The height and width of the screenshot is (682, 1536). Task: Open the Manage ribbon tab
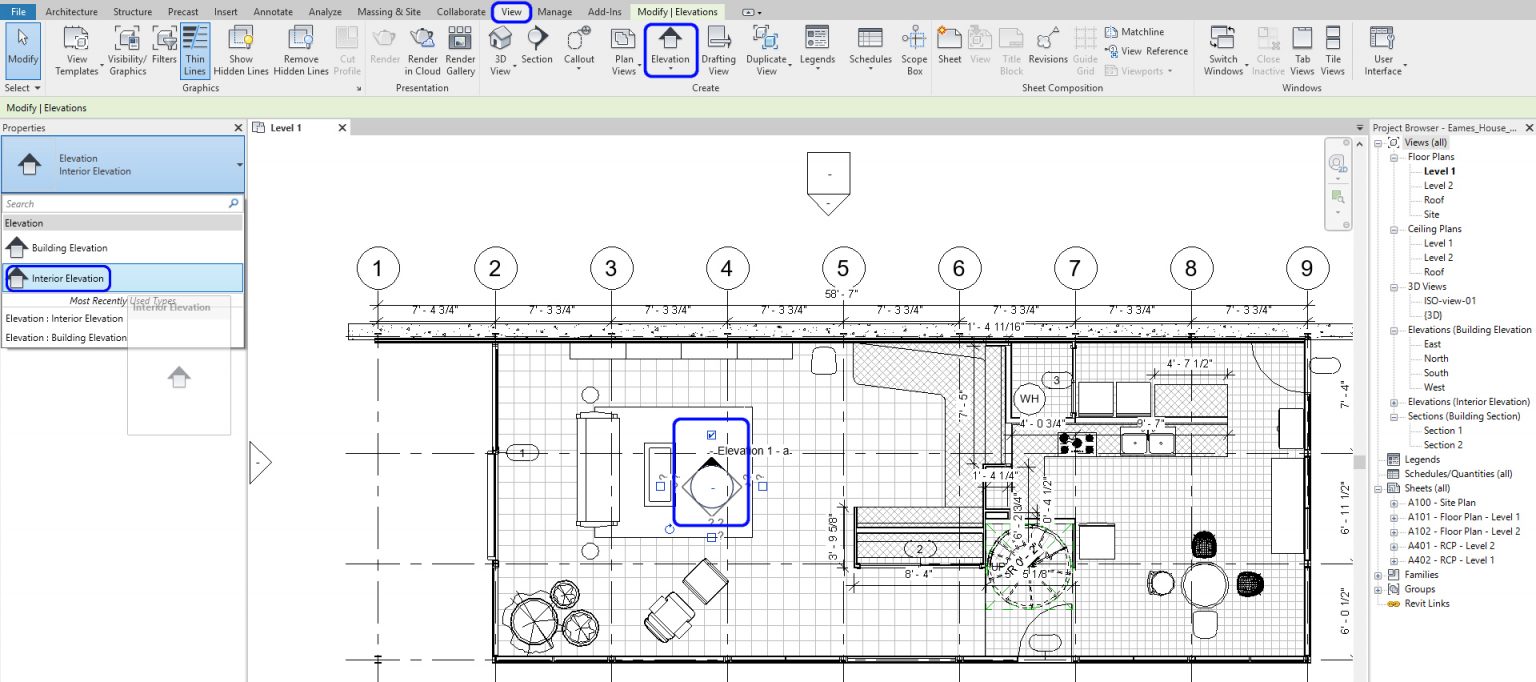pyautogui.click(x=554, y=12)
